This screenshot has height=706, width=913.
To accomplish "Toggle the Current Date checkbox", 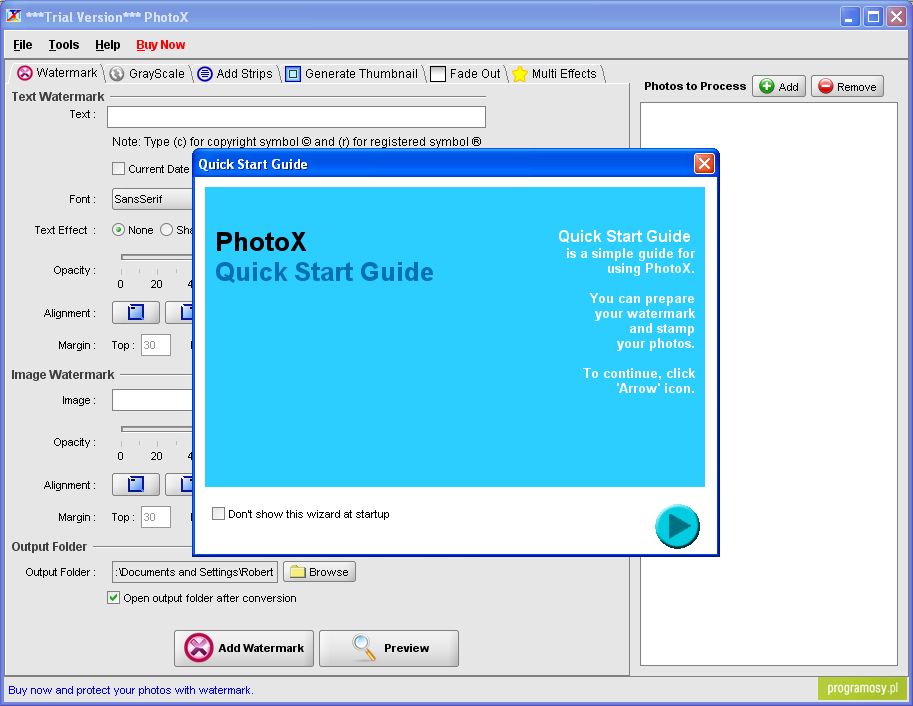I will 118,168.
